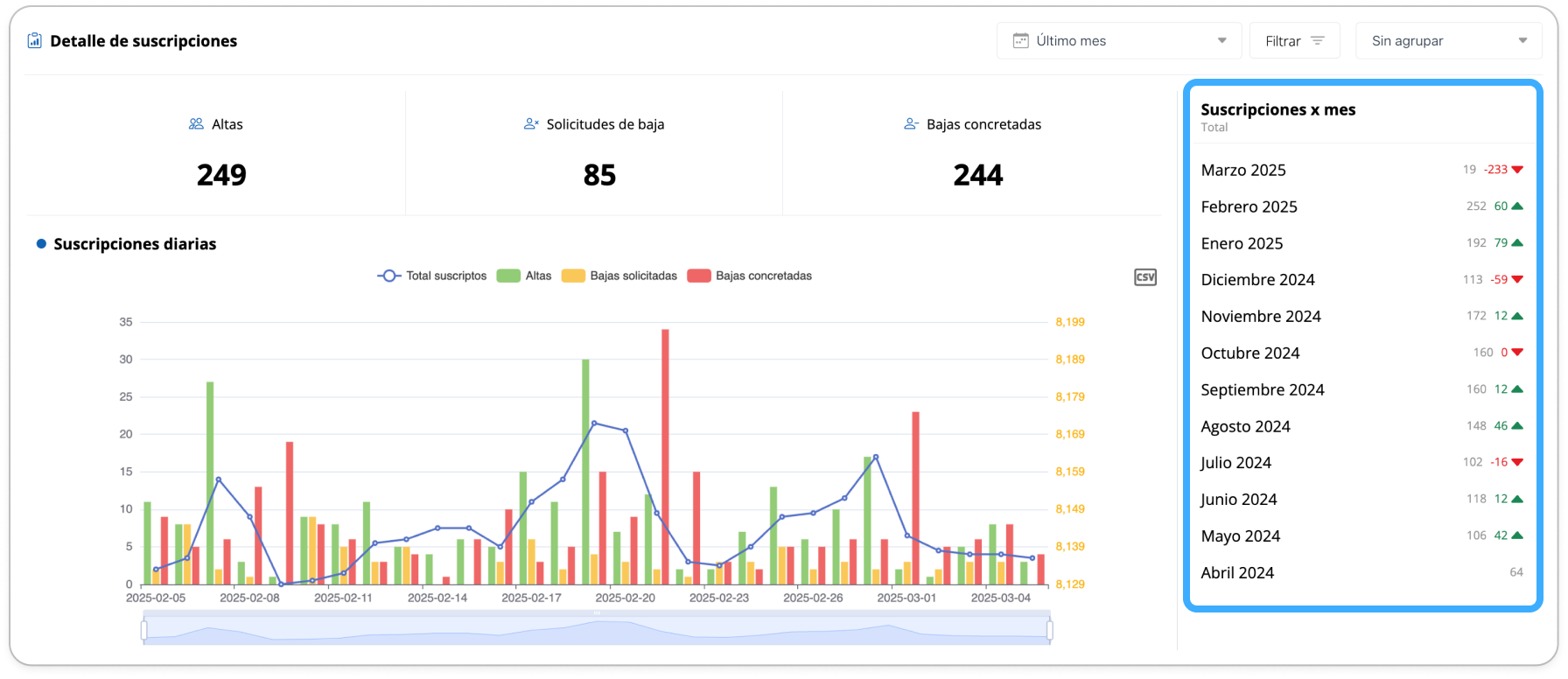Click the red down arrow for Marzo 2025
The width and height of the screenshot is (1568, 679).
(x=1517, y=170)
